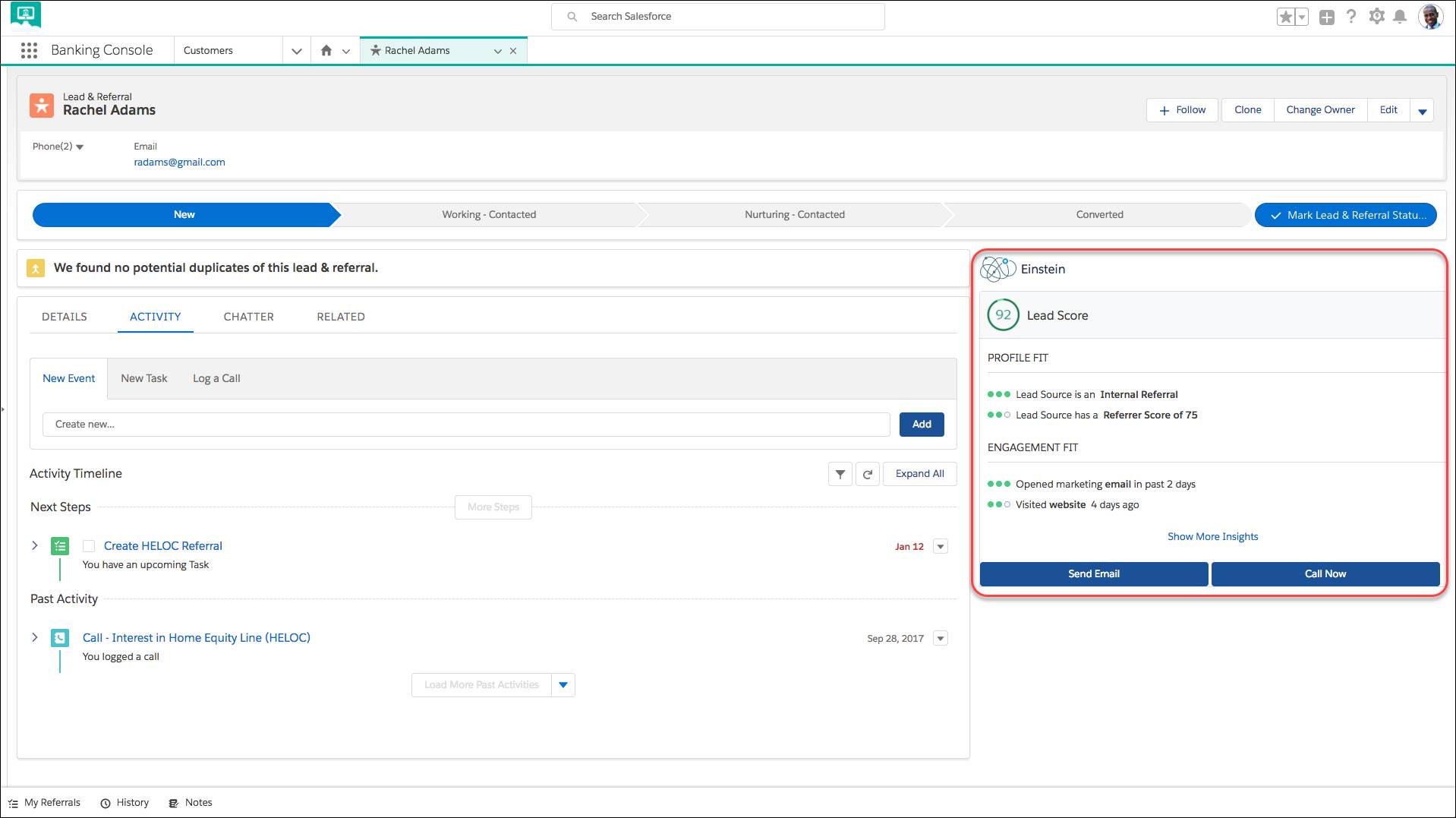The image size is (1456, 818).
Task: Click the Einstein logo icon
Action: point(997,269)
